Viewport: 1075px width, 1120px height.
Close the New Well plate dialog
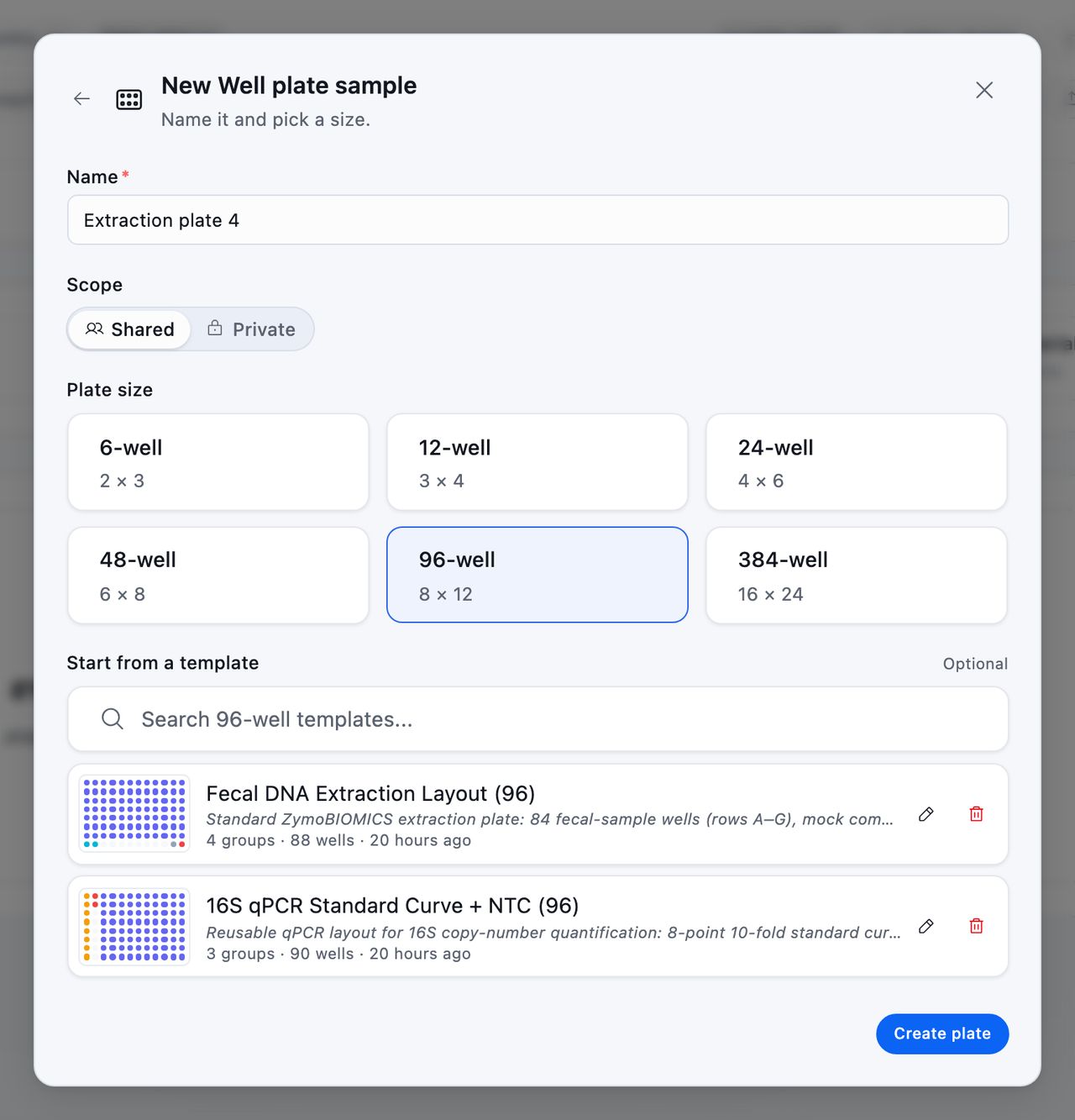point(984,90)
